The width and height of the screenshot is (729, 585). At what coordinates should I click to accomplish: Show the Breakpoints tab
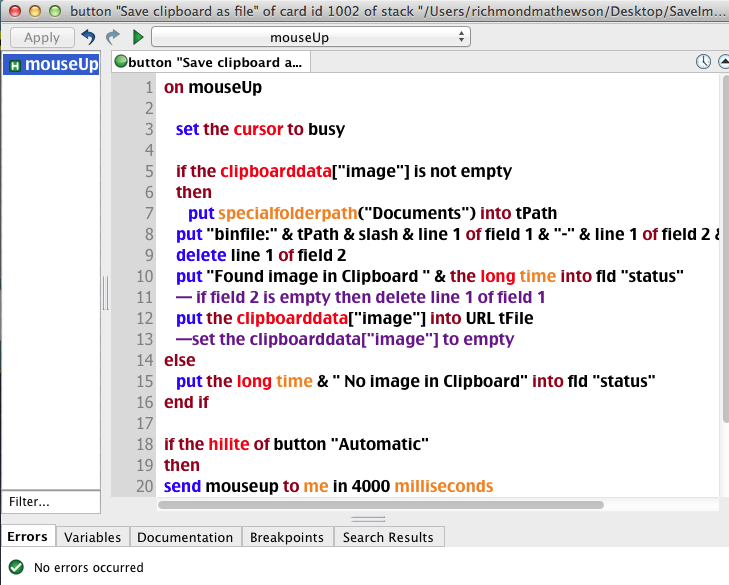[286, 537]
